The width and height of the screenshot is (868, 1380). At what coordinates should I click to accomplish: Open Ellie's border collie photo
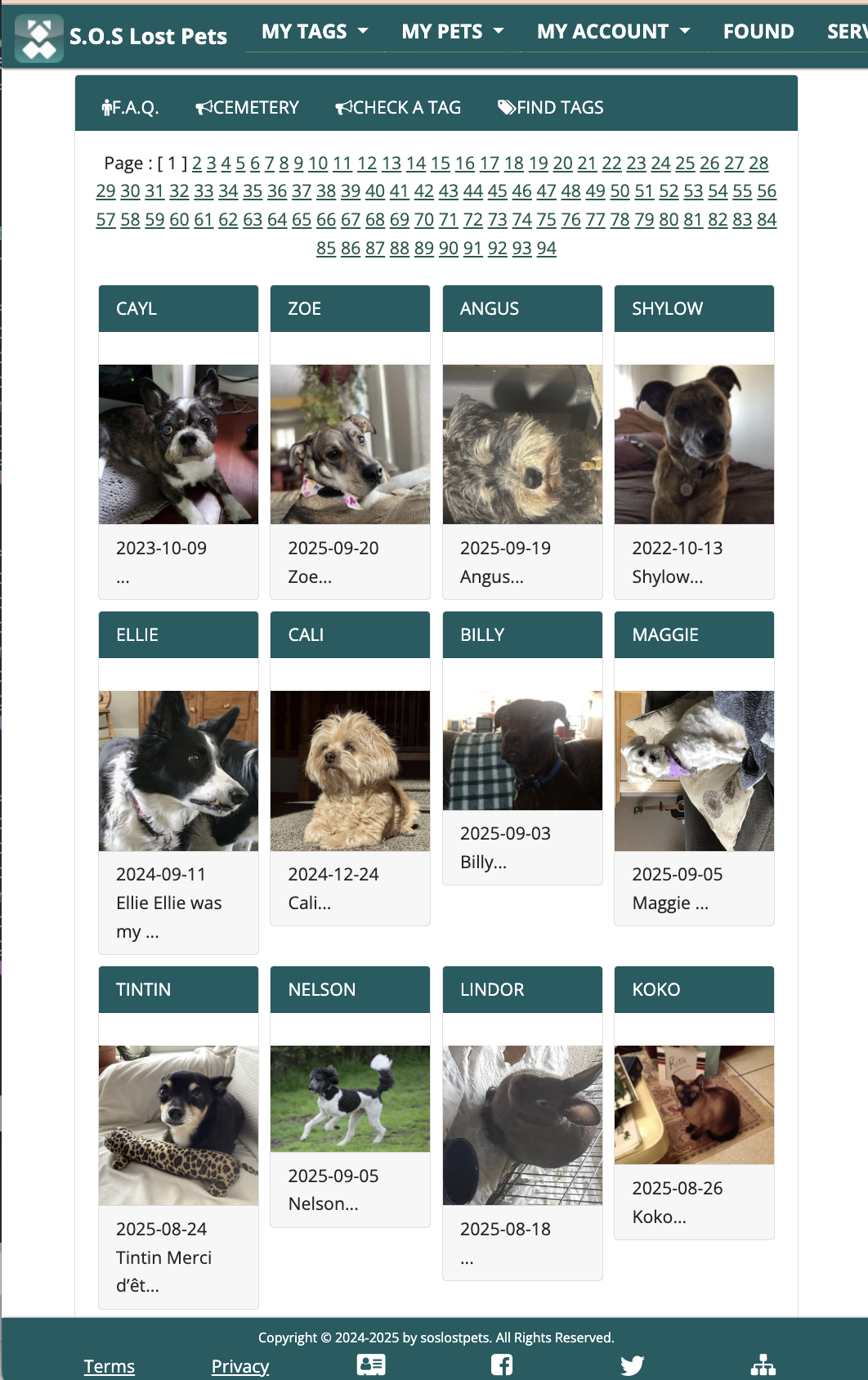click(x=178, y=771)
